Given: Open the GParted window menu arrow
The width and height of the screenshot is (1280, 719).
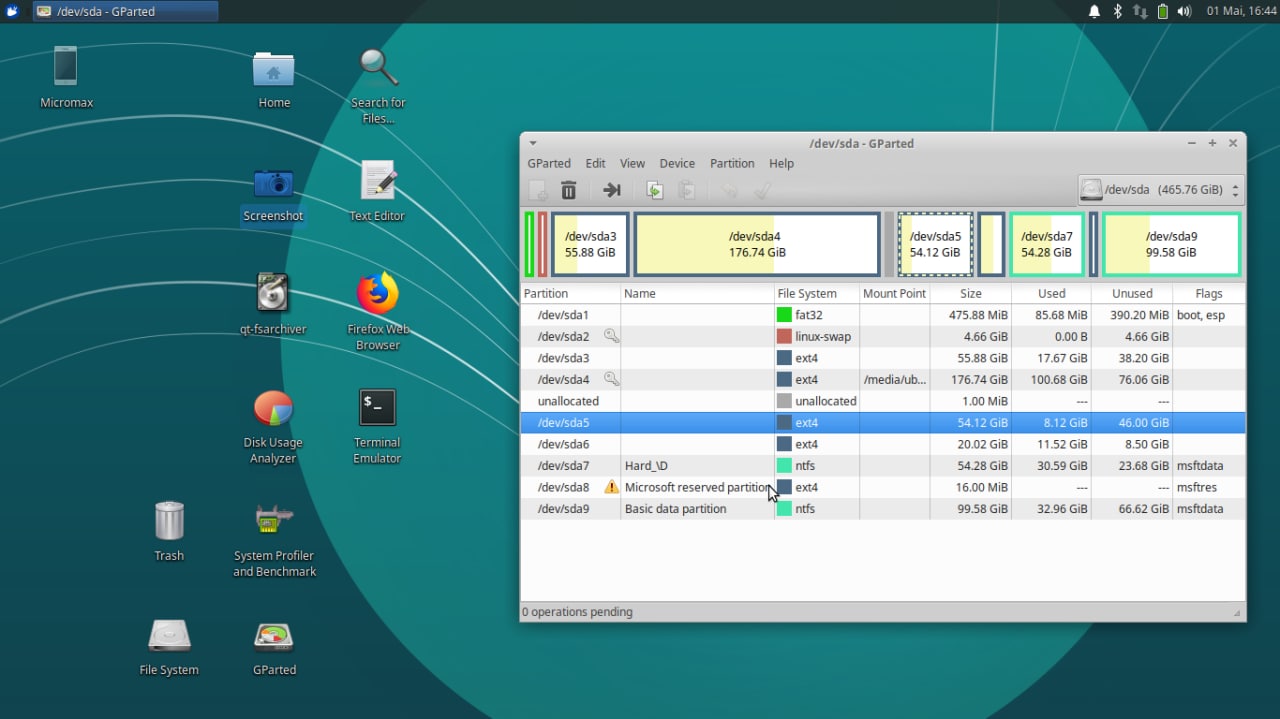Looking at the screenshot, I should click(533, 143).
